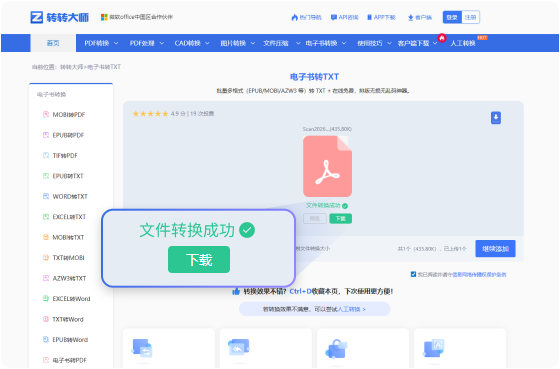Select TXT转Word icon in sidebar
Image resolution: width=560 pixels, height=369 pixels.
(46, 319)
